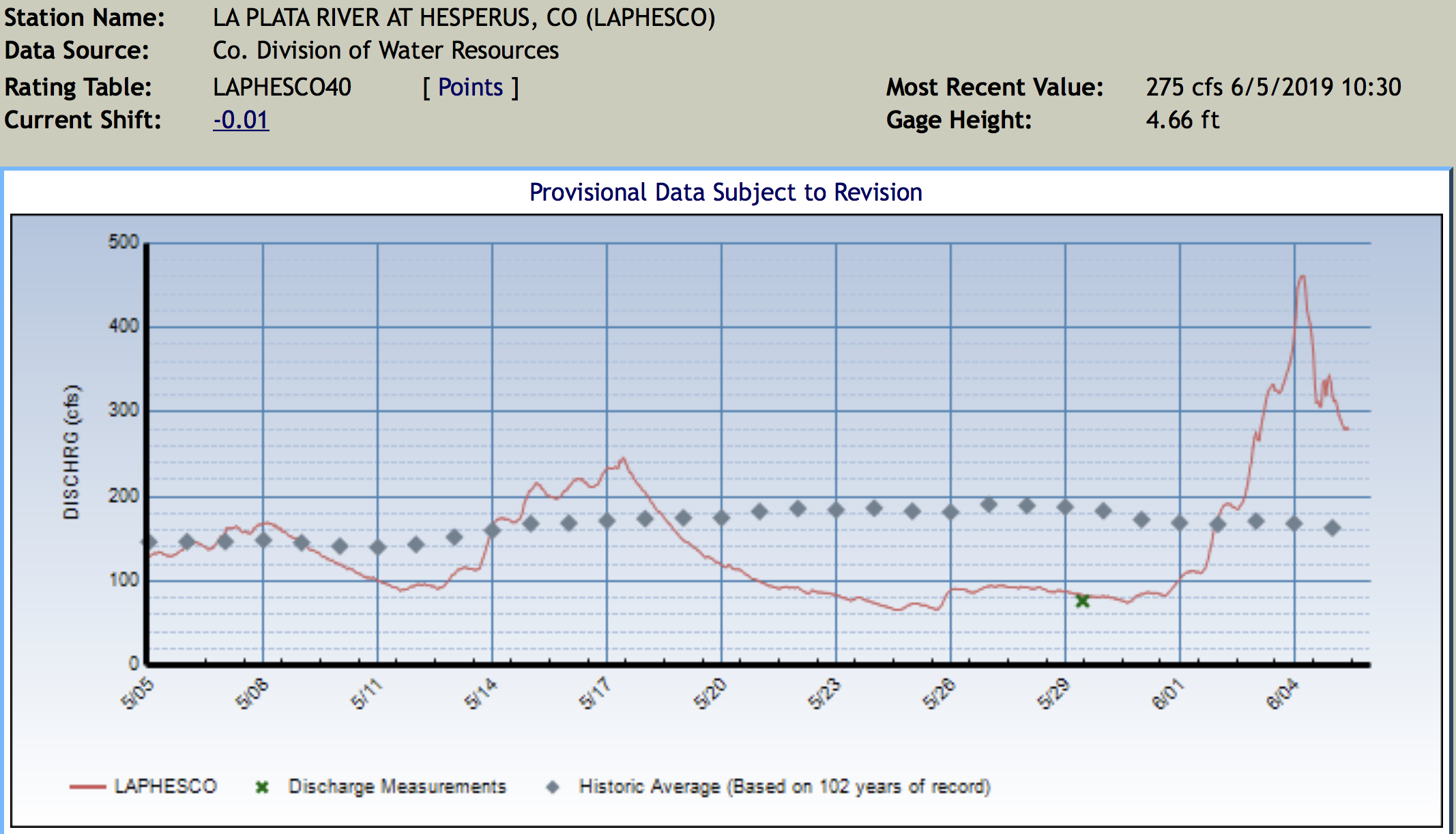The width and height of the screenshot is (1456, 834).
Task: Click the historic average diamond at 5/20
Action: (x=721, y=518)
